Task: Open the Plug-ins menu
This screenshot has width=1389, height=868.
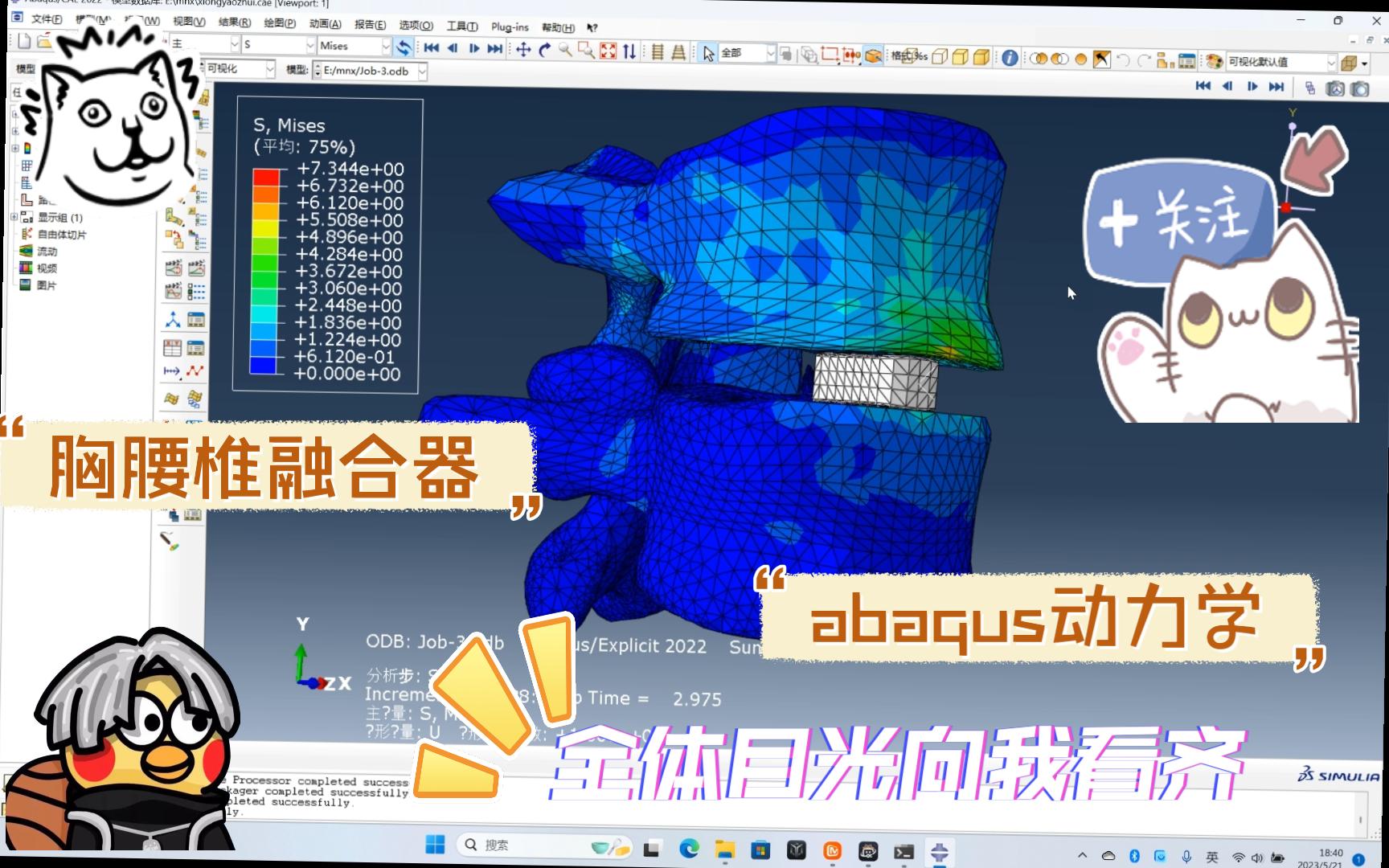Action: tap(510, 27)
